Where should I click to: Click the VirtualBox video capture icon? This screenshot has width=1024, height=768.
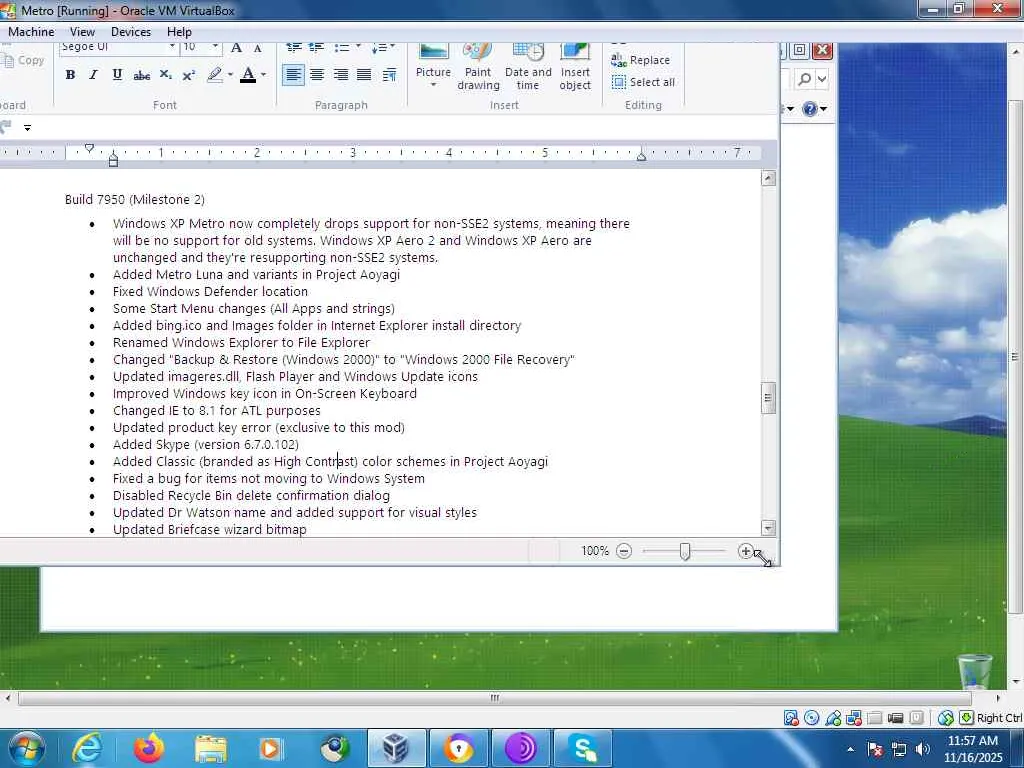point(895,718)
